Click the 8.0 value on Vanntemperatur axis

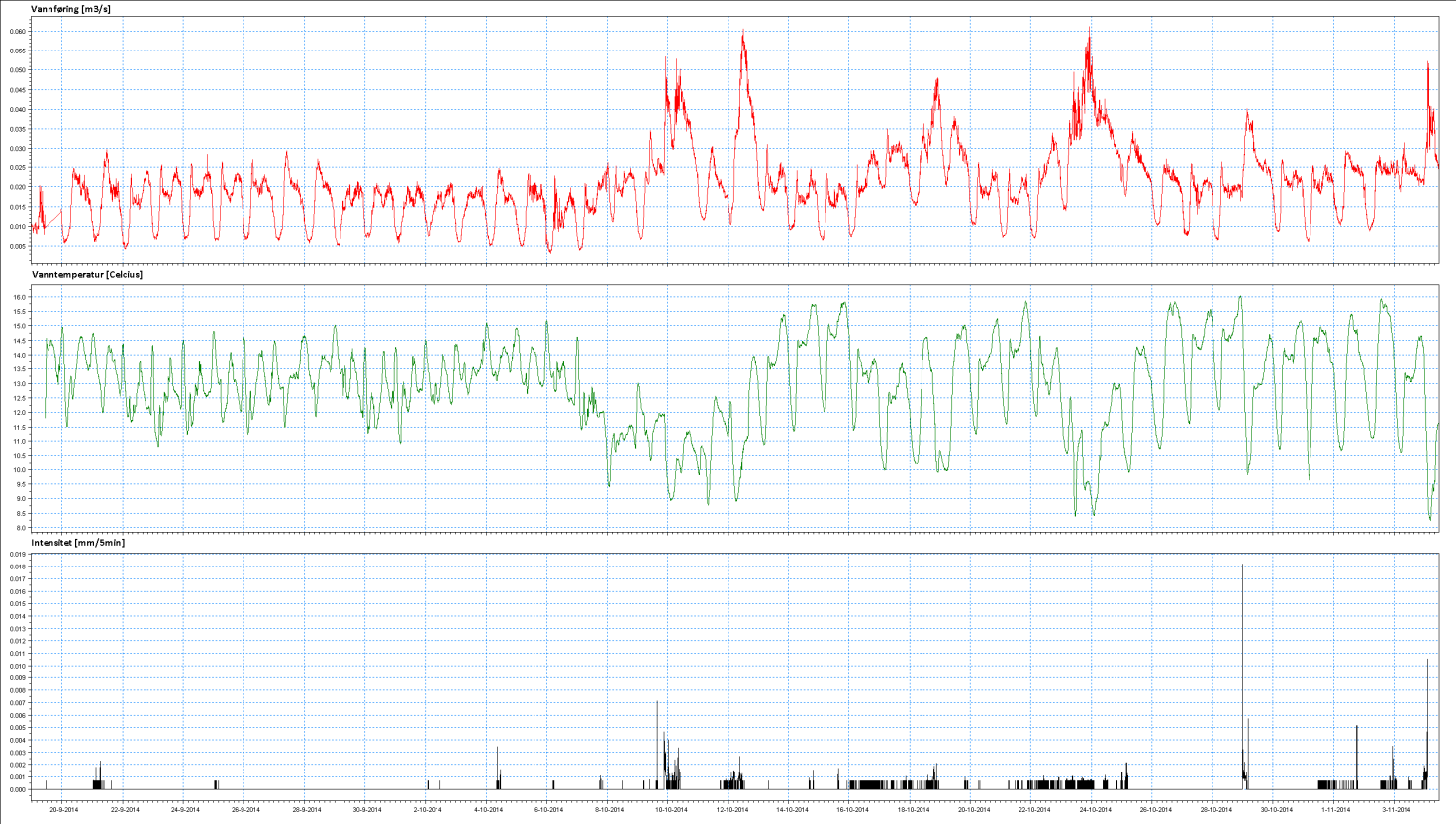(x=22, y=528)
